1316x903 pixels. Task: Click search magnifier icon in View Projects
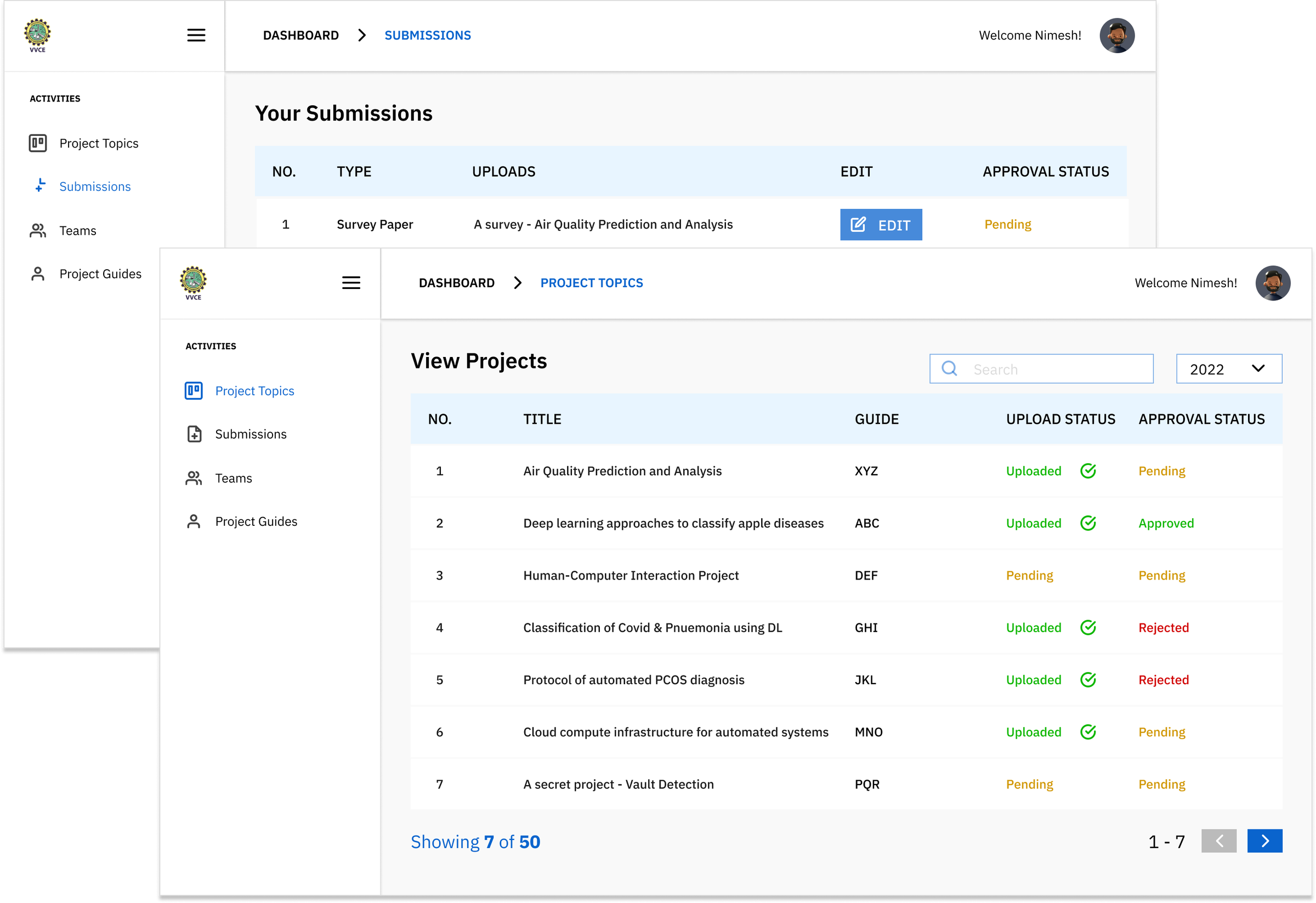(x=950, y=368)
